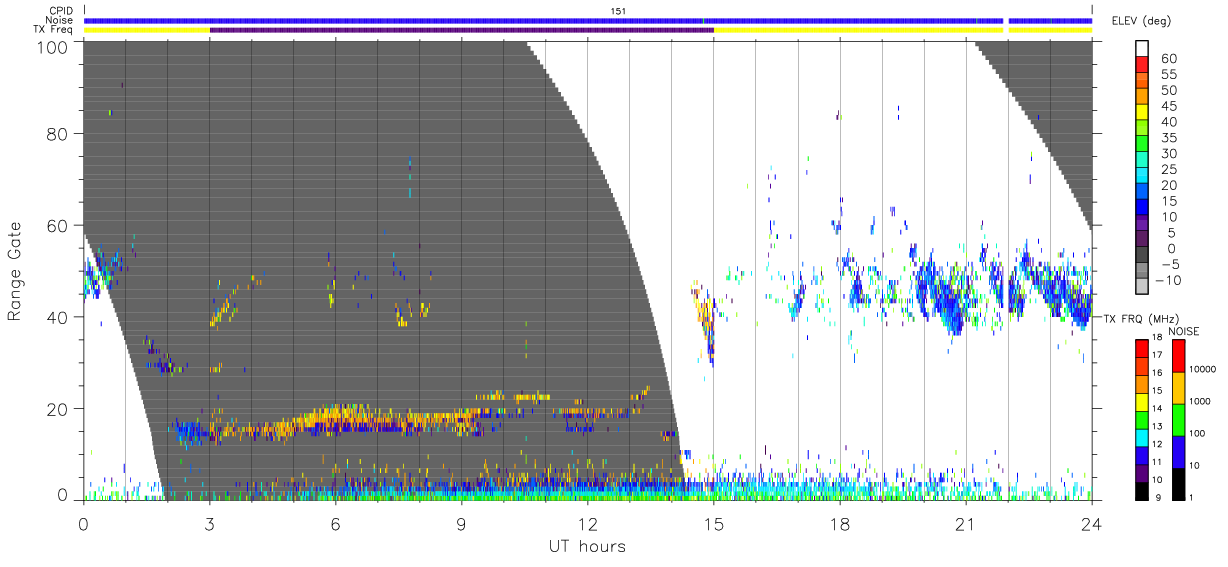The width and height of the screenshot is (1228, 567).
Task: Click the purple segment of TX Freq bar
Action: point(462,30)
